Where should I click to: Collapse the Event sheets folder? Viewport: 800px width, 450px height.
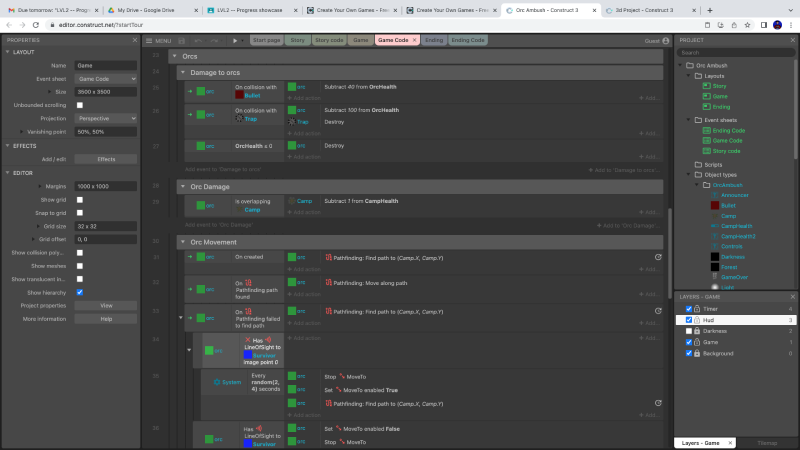point(690,119)
